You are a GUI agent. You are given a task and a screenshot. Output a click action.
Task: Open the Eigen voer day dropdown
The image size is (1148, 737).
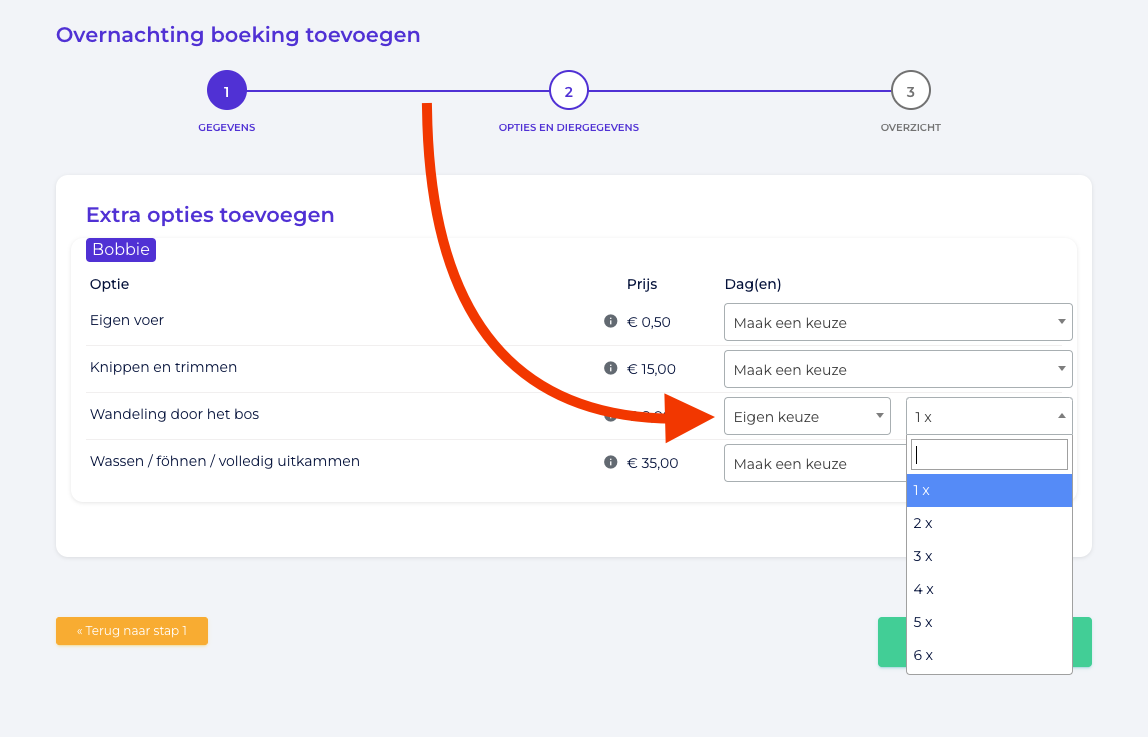(898, 322)
